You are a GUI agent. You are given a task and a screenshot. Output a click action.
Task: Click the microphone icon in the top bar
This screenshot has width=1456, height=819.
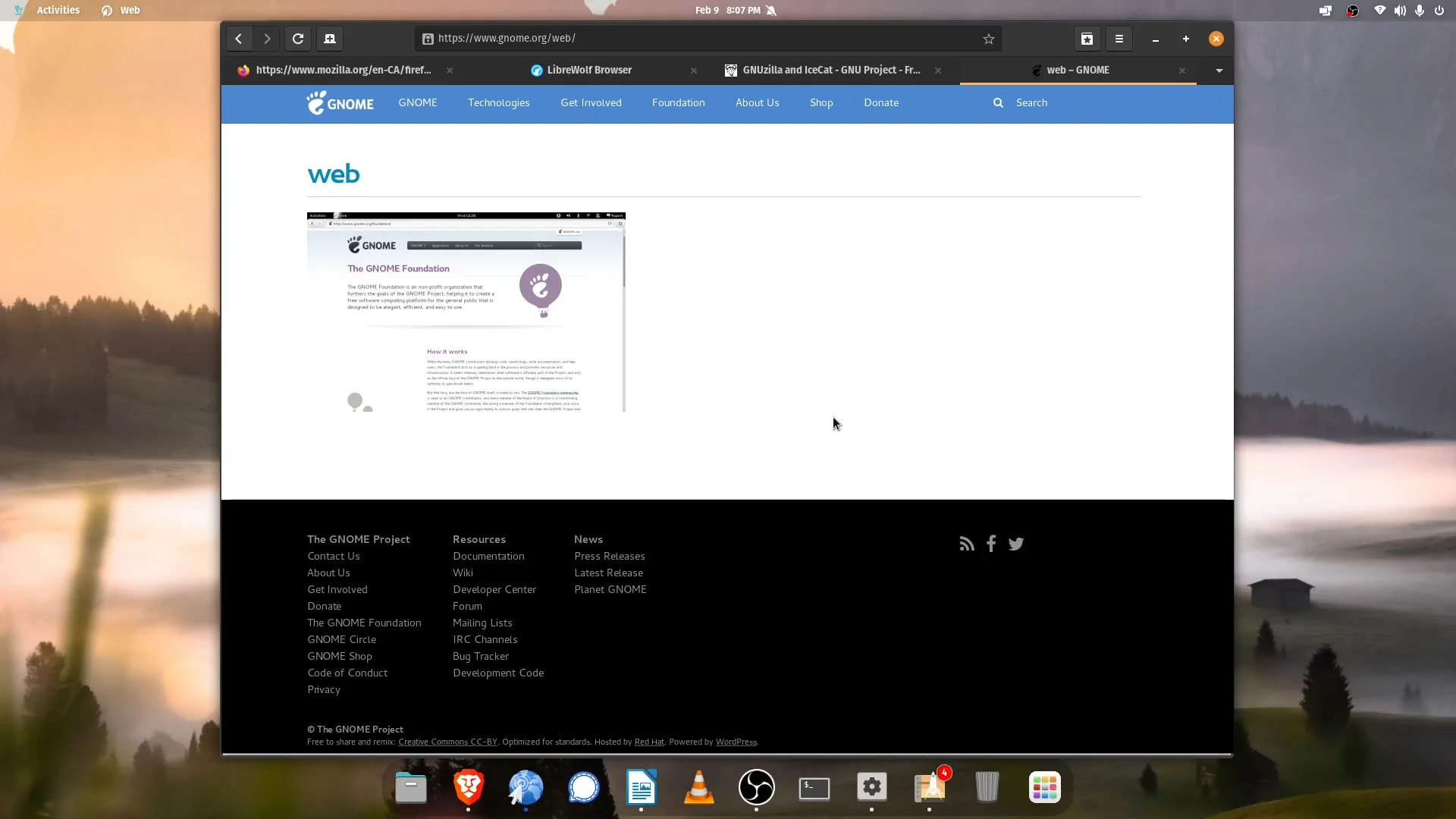coord(1419,11)
